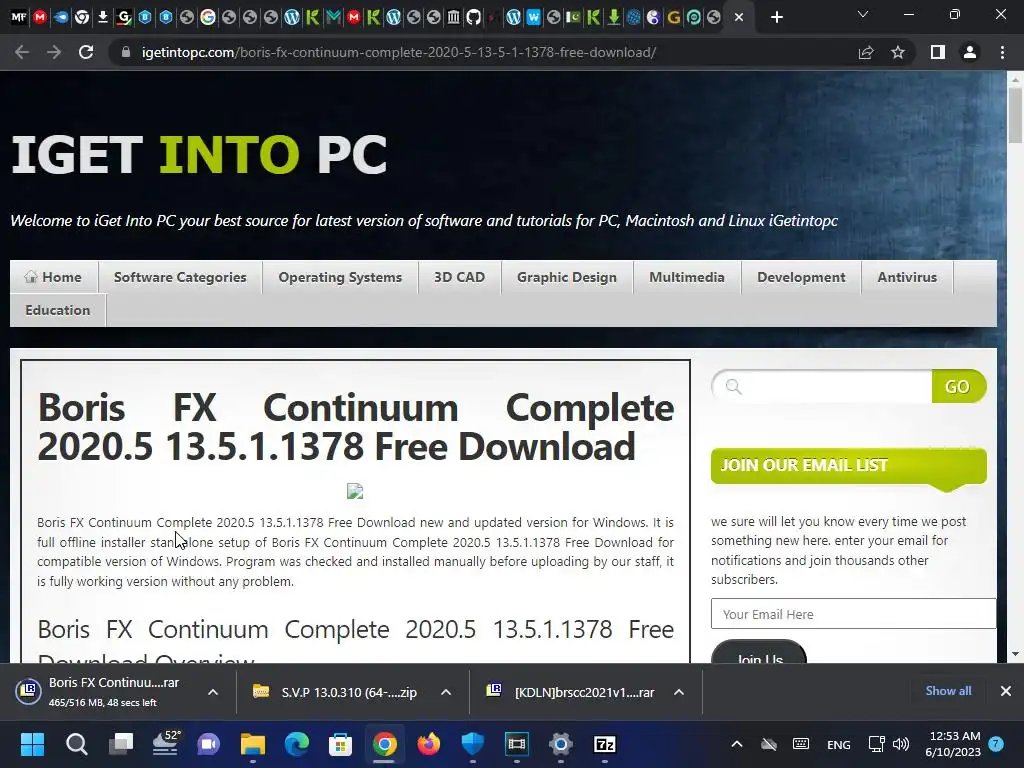Expand options for Boris FX rar download
This screenshot has width=1024, height=768.
[213, 692]
